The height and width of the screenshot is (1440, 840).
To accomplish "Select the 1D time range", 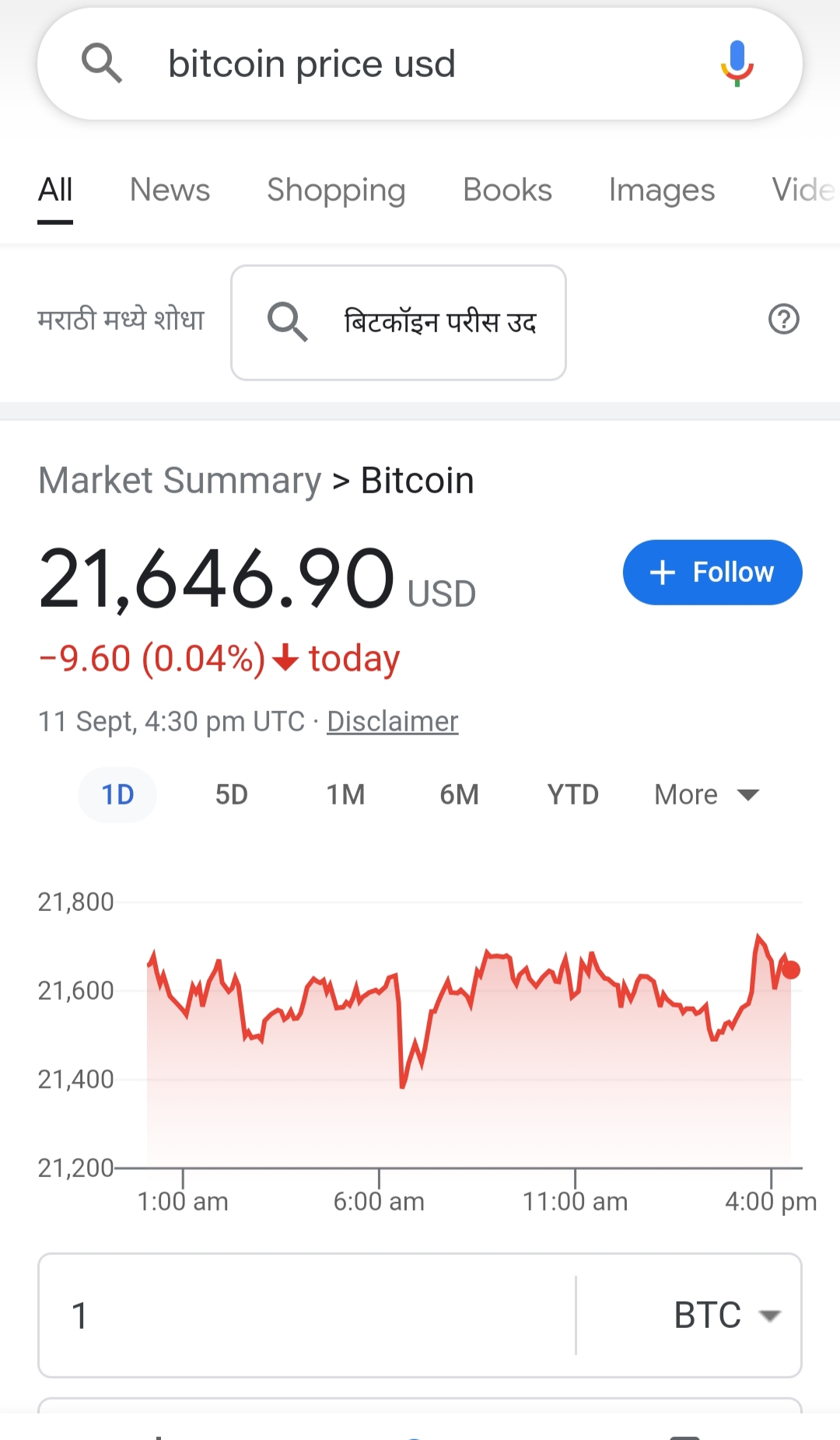I will coord(117,795).
